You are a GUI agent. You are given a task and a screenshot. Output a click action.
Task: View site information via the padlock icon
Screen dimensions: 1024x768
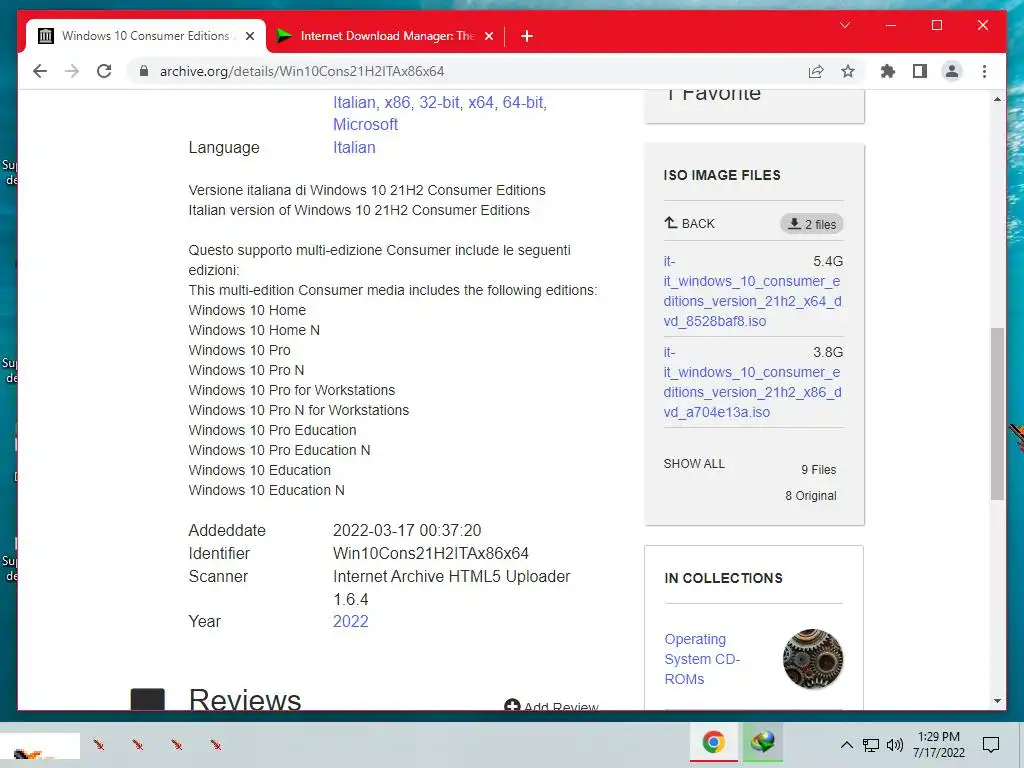(x=144, y=71)
